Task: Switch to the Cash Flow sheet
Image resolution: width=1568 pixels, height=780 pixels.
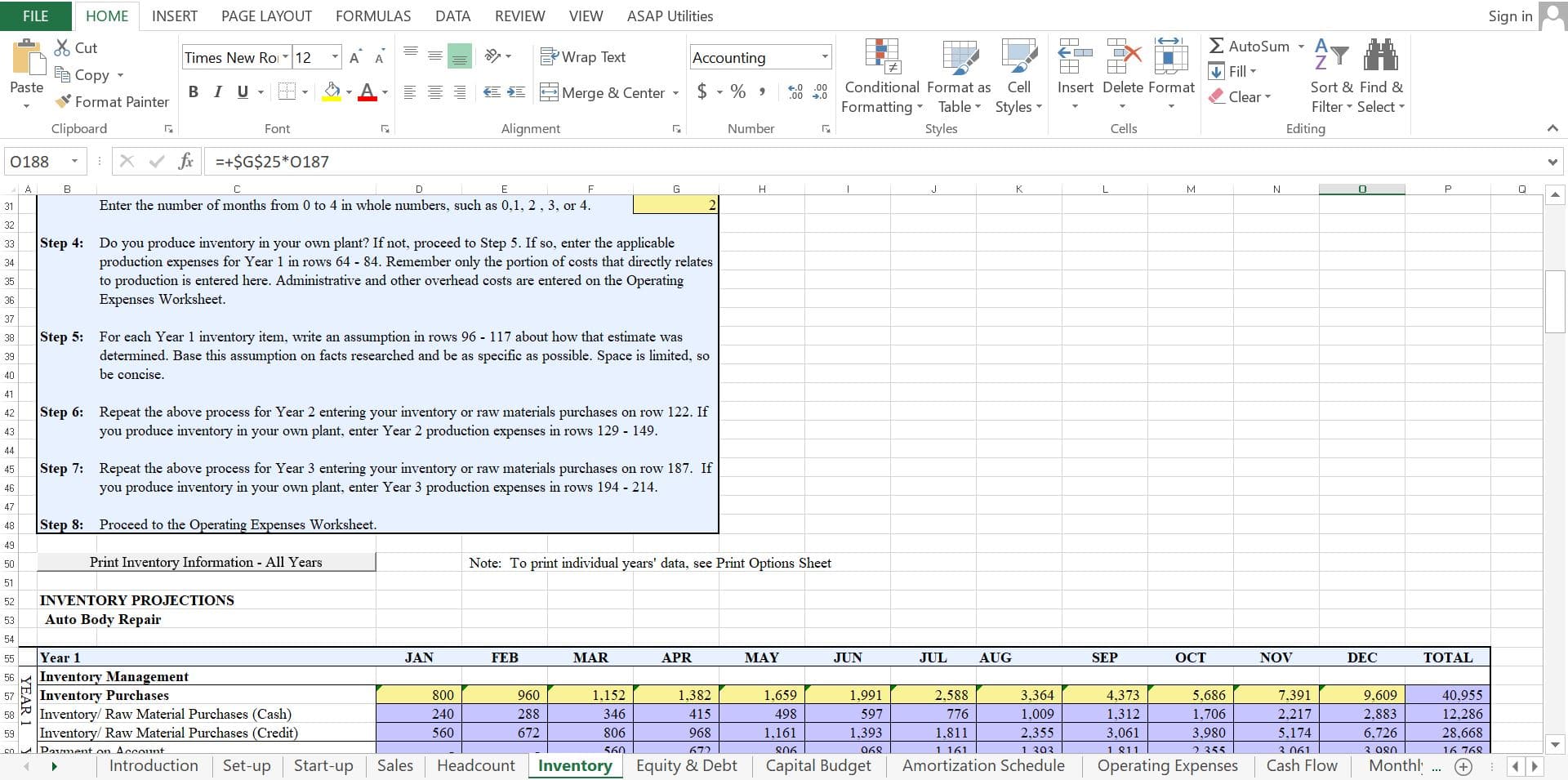Action: [1302, 765]
